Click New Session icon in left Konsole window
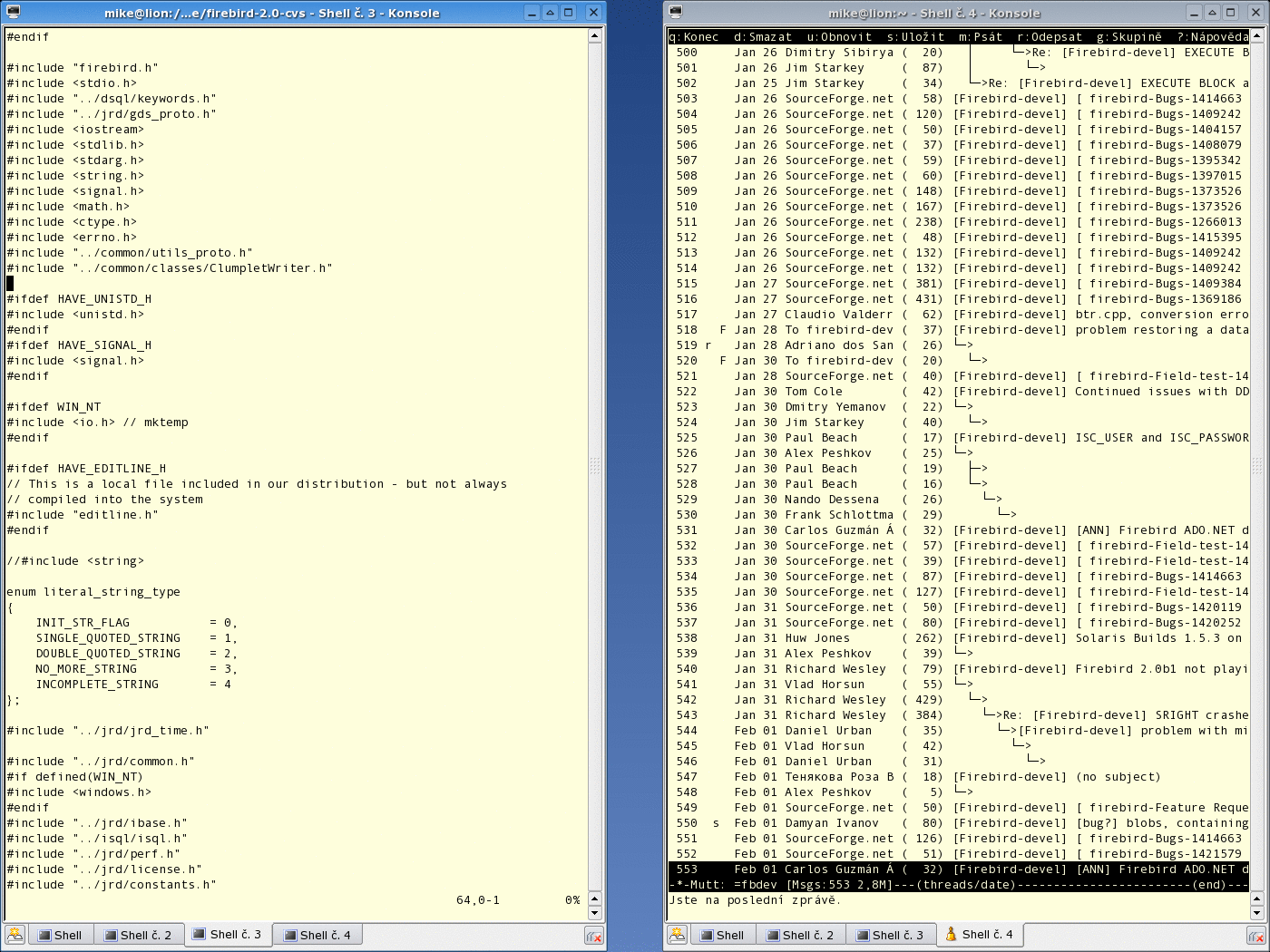The image size is (1270, 952). click(x=15, y=935)
